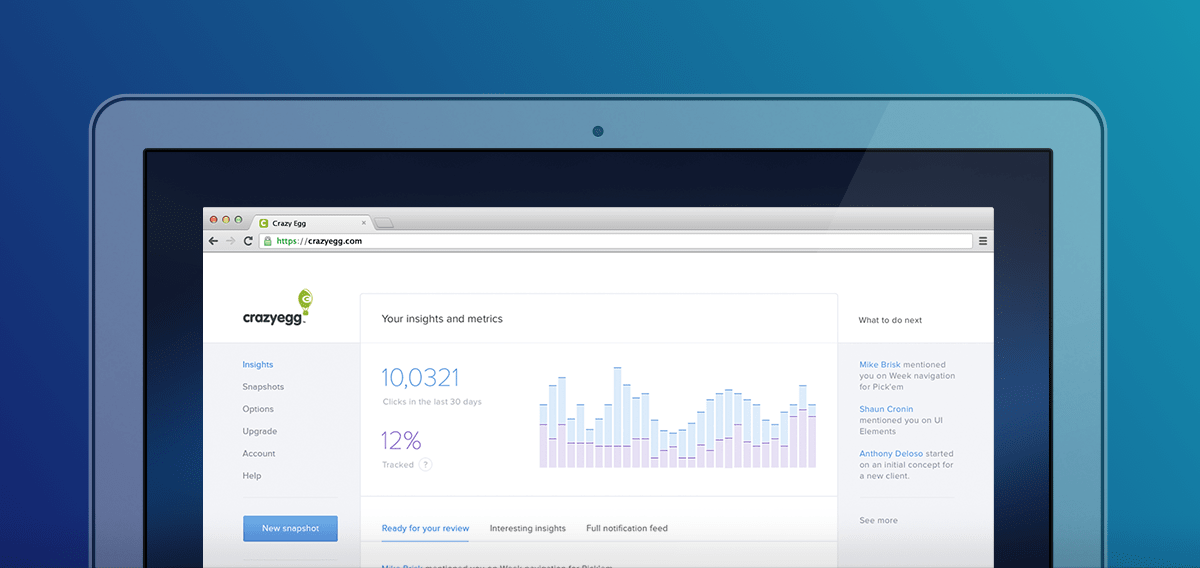Click the 12% tracked value

click(401, 440)
